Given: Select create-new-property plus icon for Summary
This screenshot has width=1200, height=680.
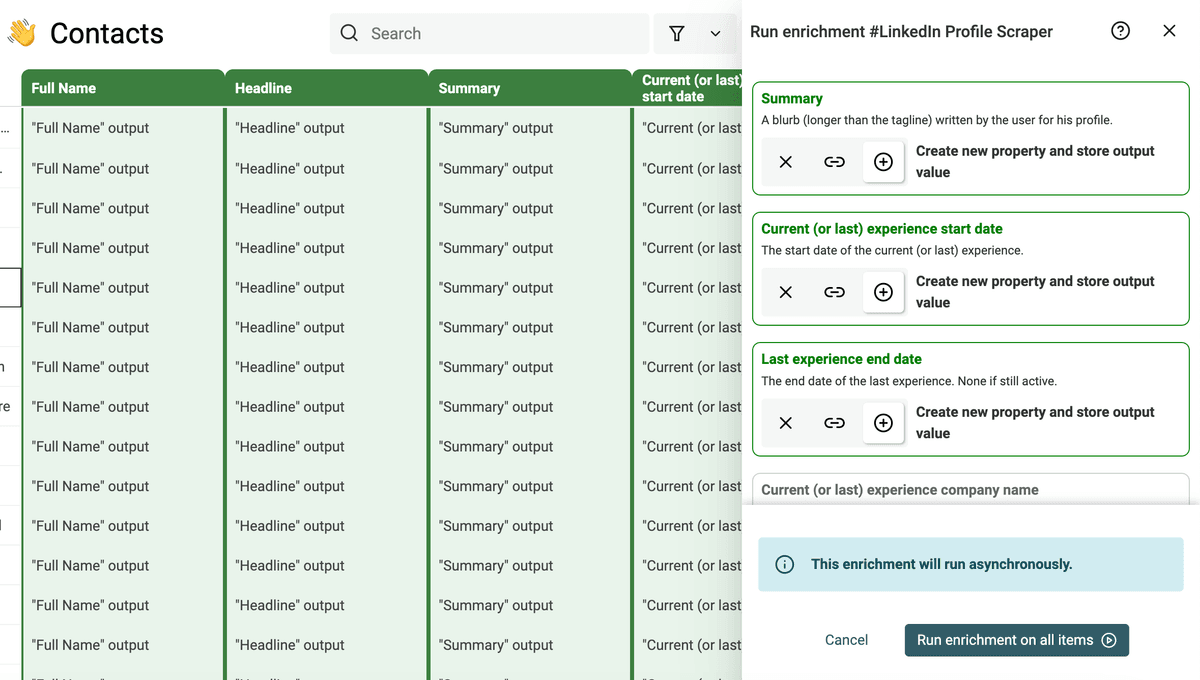Looking at the screenshot, I should [x=883, y=162].
